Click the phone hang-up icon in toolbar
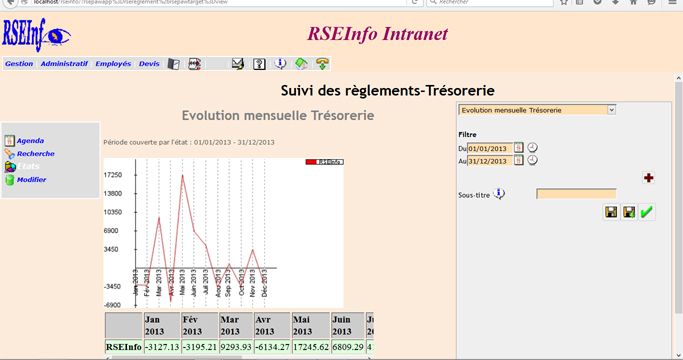This screenshot has width=683, height=360. tap(322, 64)
